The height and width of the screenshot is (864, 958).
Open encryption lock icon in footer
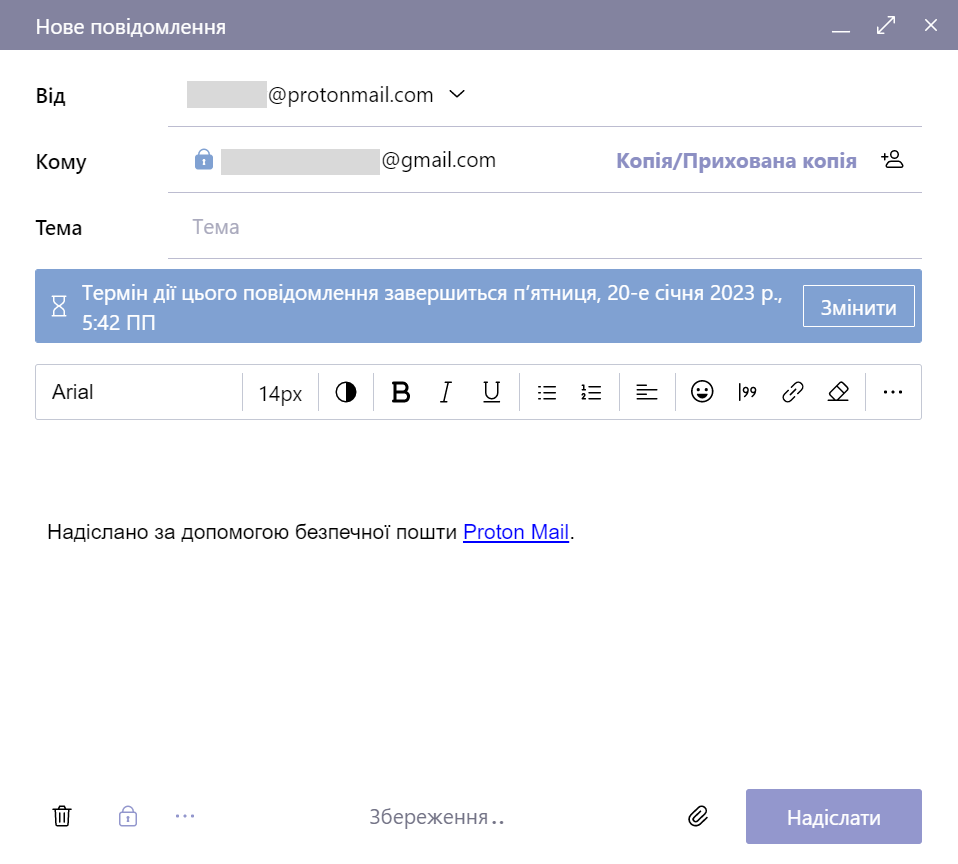pyautogui.click(x=127, y=816)
